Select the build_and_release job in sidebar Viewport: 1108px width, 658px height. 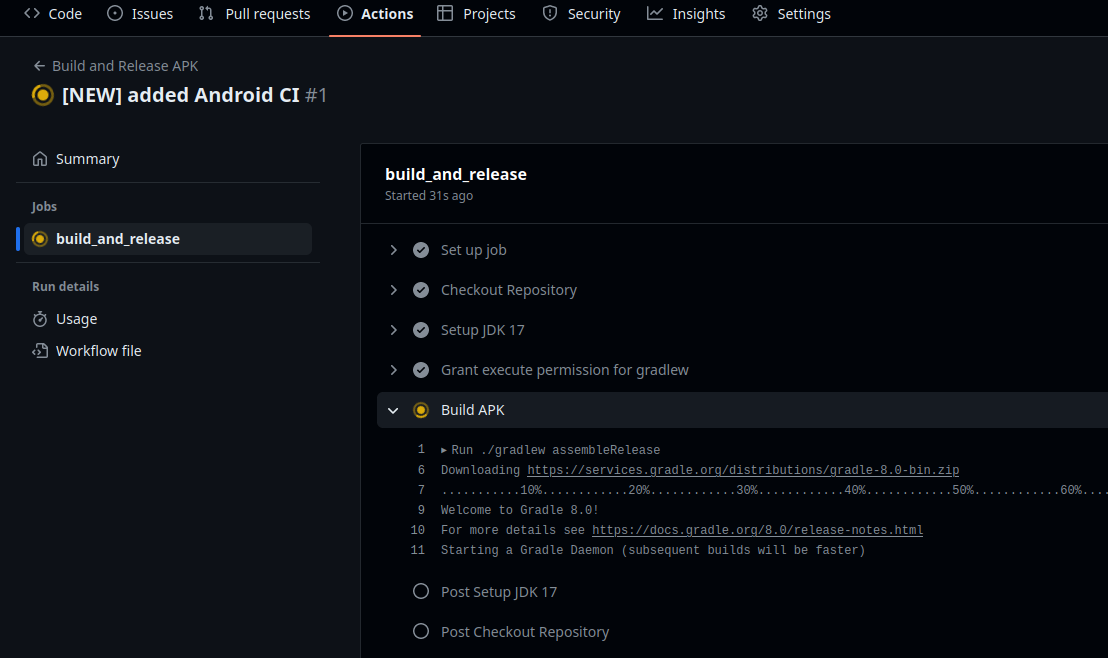click(x=167, y=239)
